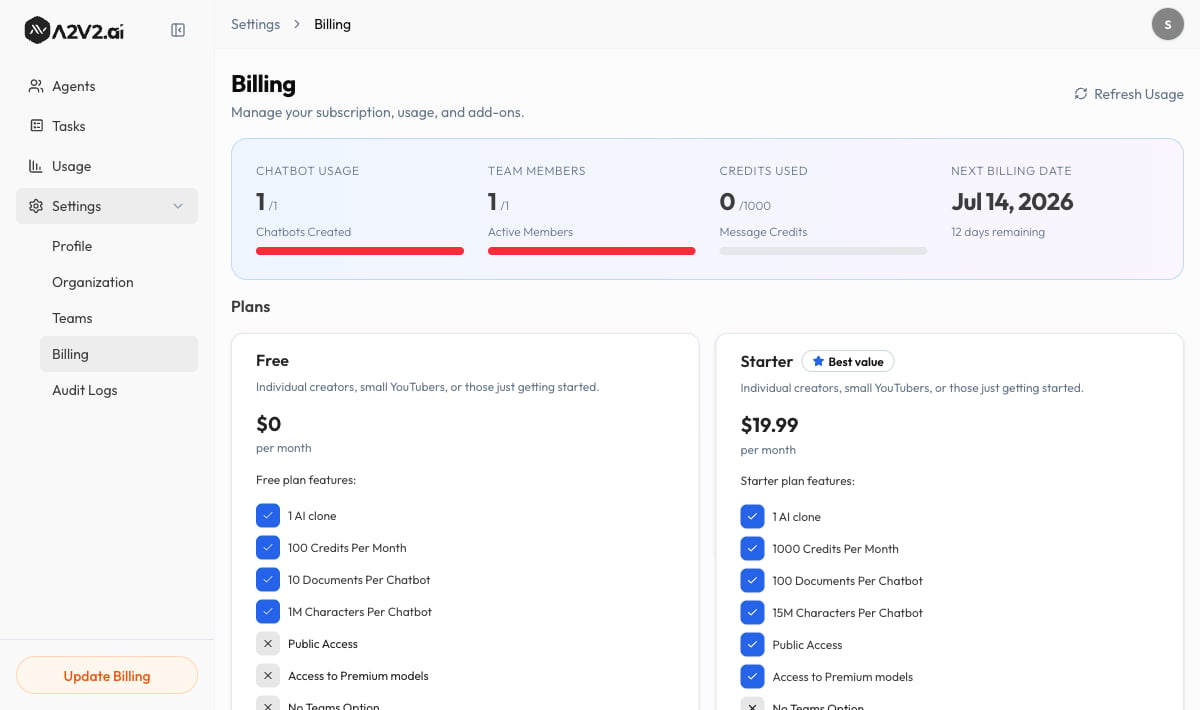Click the Best value badge
This screenshot has width=1200, height=710.
coord(848,361)
